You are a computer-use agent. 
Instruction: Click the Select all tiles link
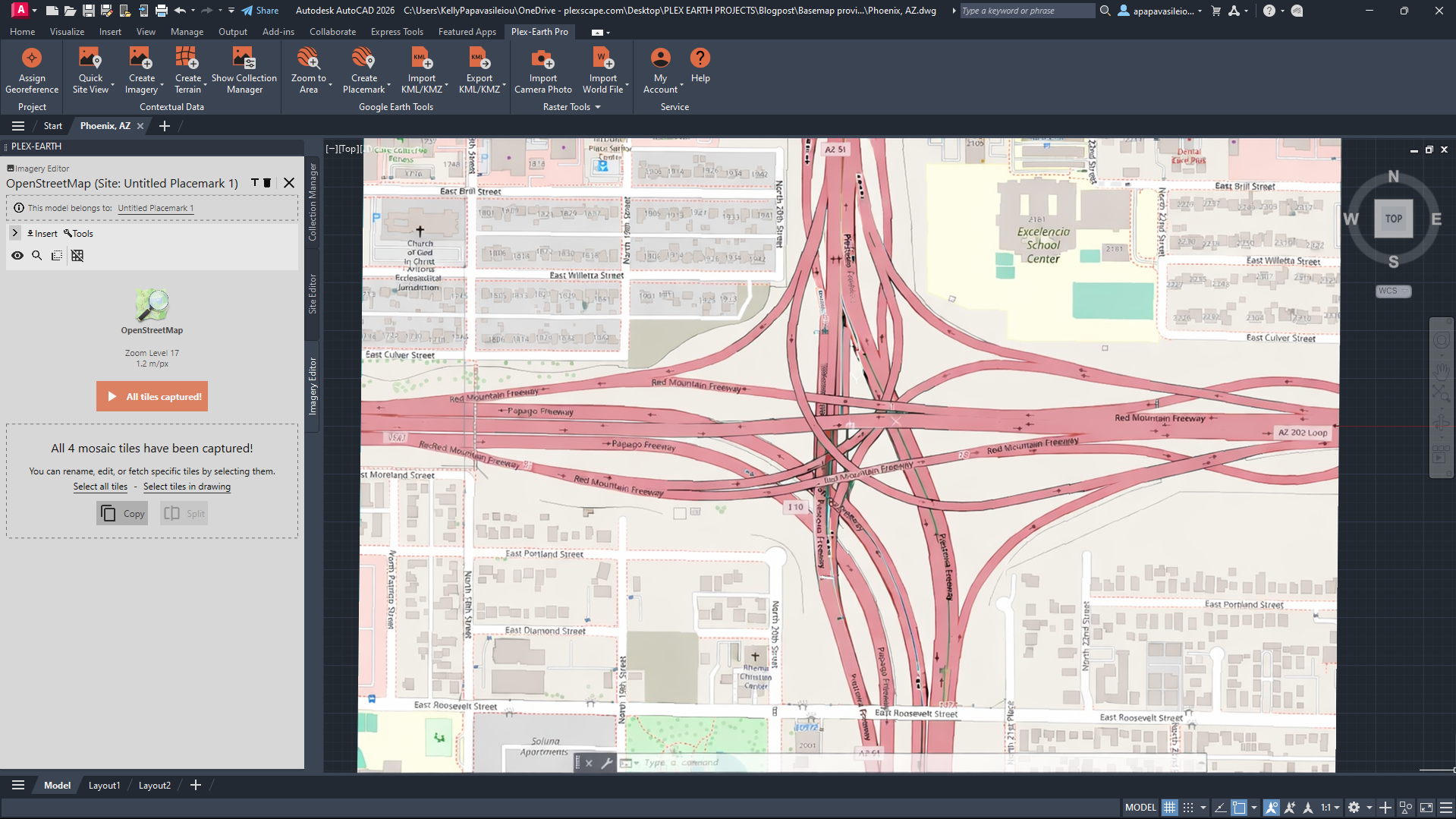click(100, 487)
